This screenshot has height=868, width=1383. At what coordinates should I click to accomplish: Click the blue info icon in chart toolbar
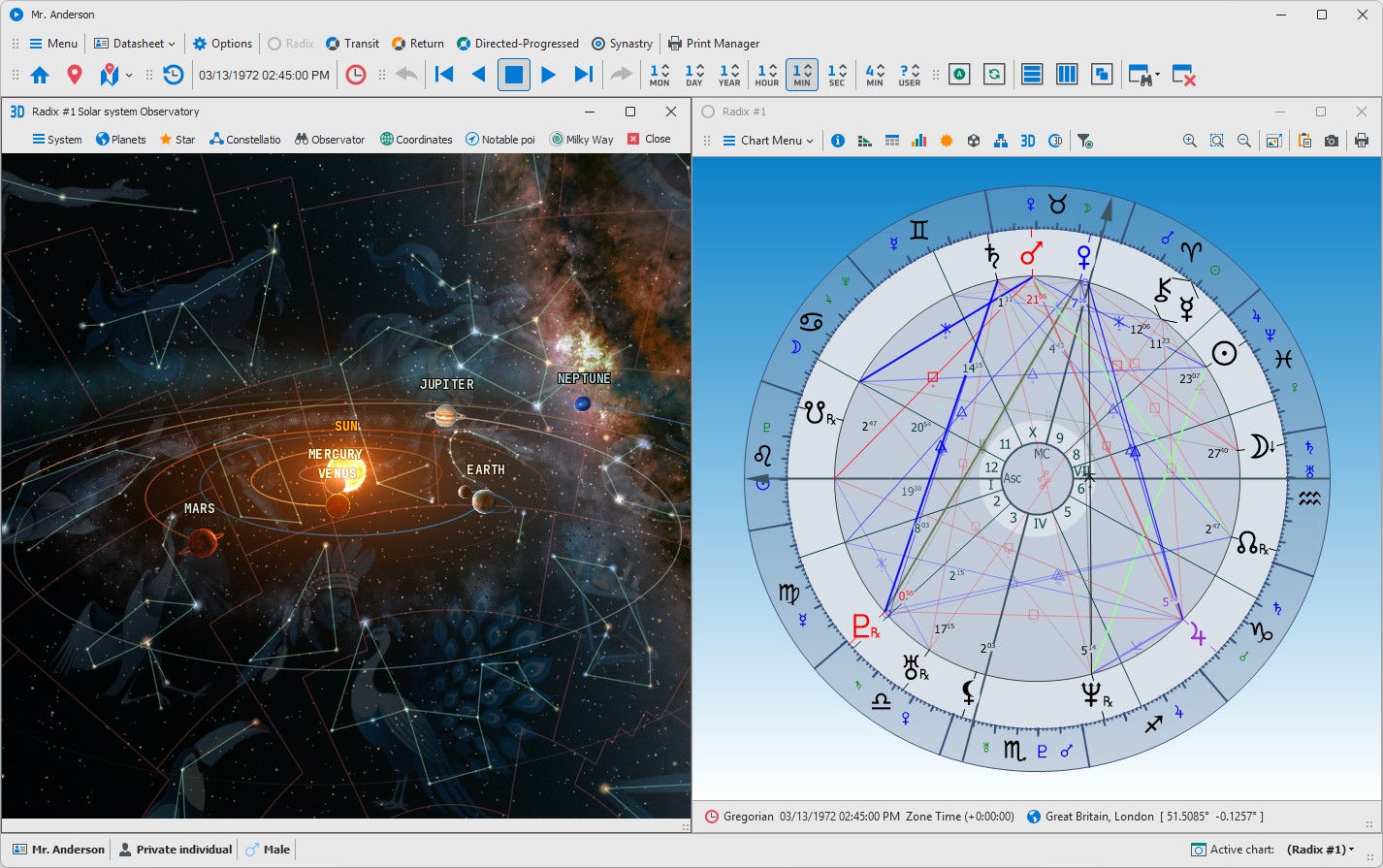click(x=838, y=141)
